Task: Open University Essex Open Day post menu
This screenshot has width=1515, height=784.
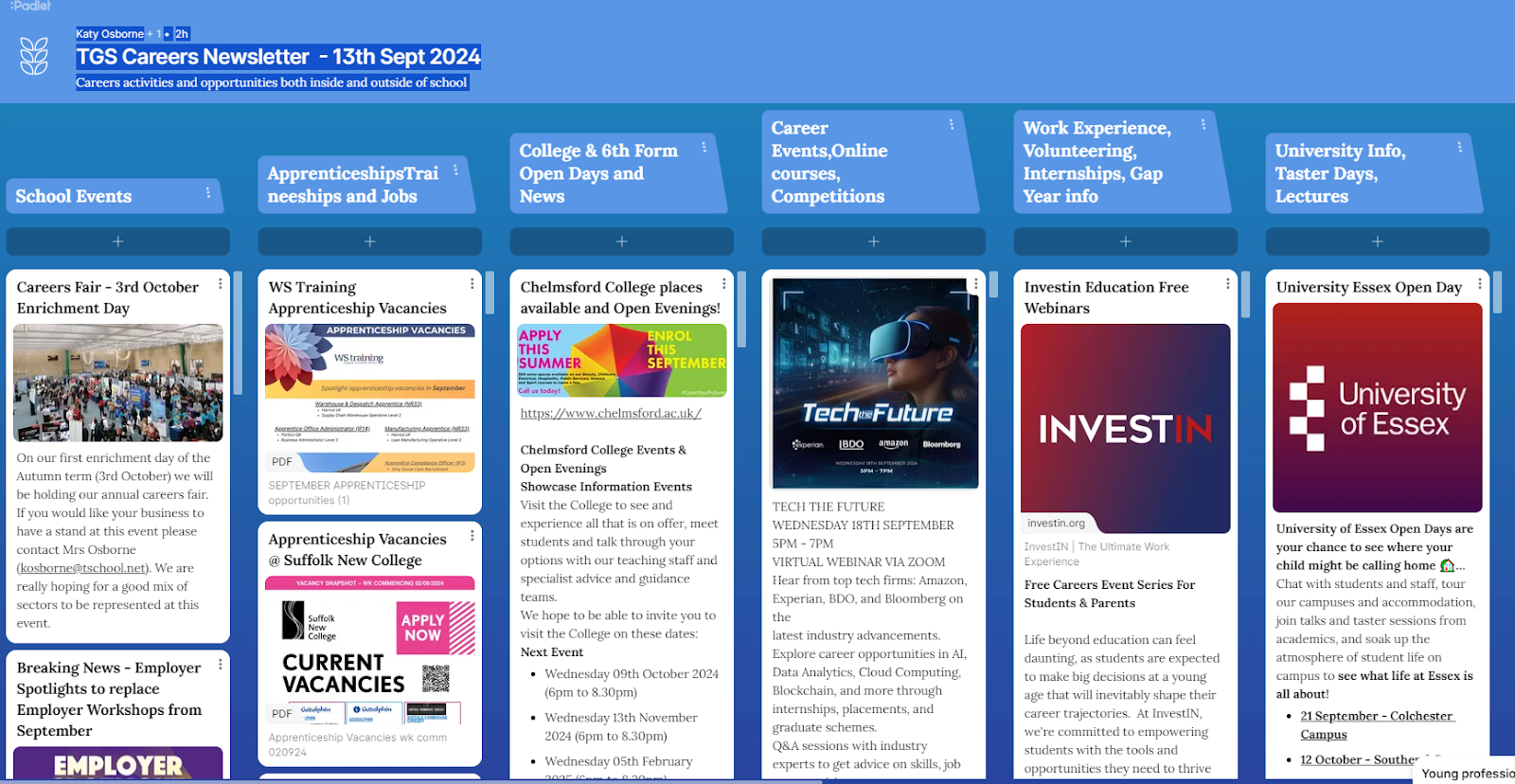Action: [1480, 283]
